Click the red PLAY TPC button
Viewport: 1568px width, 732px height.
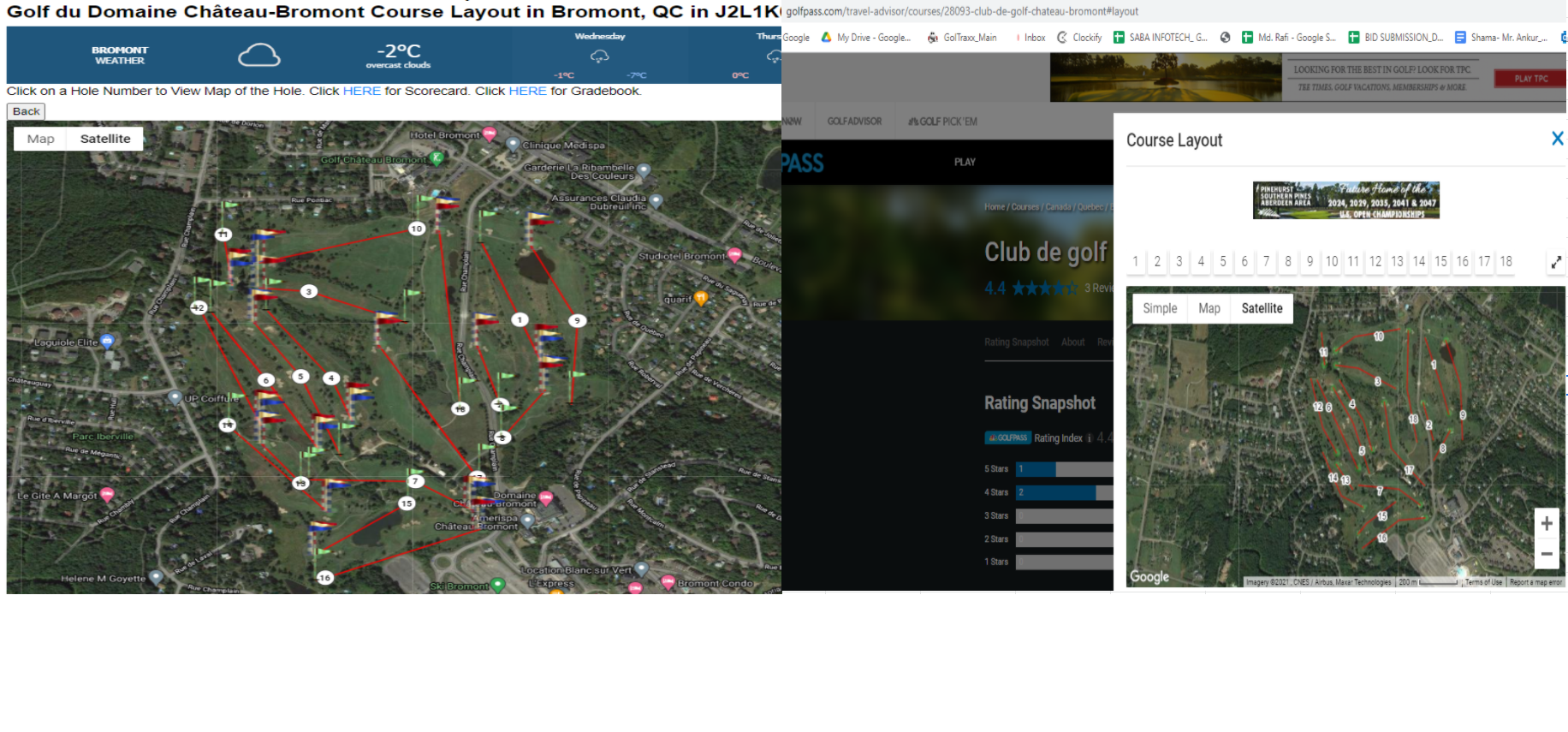pyautogui.click(x=1529, y=79)
